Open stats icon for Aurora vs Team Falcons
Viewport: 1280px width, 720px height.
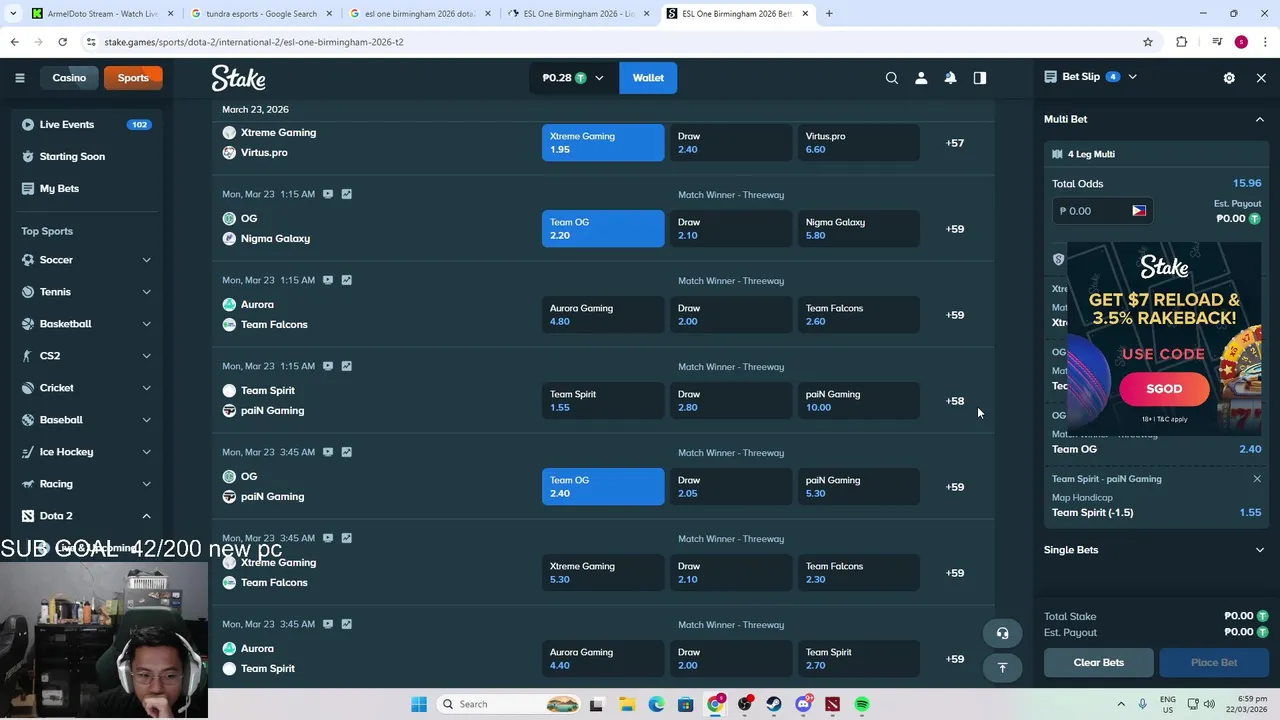tap(346, 280)
